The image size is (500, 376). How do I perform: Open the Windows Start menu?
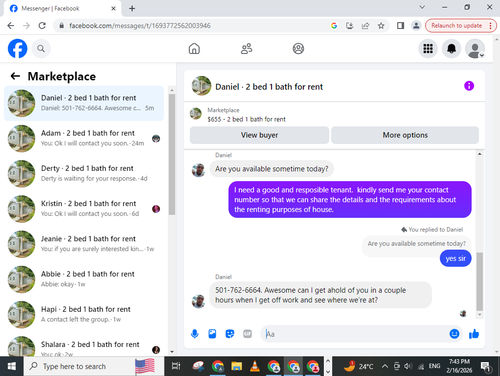[11, 366]
